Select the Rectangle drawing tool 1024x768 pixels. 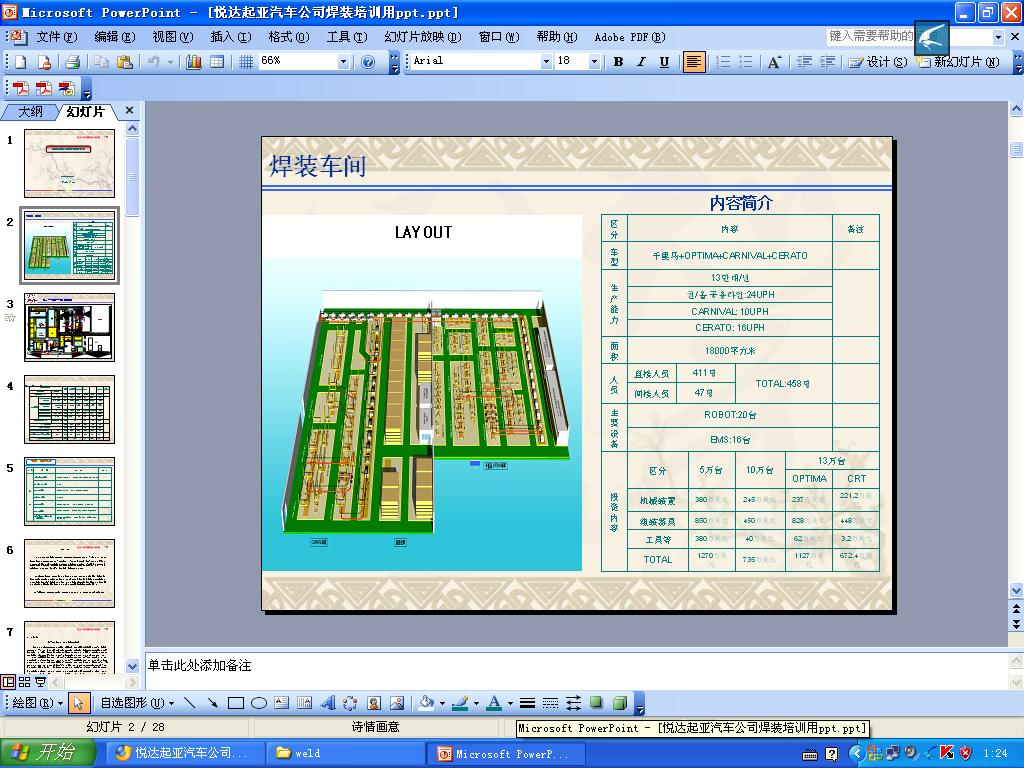(x=236, y=703)
